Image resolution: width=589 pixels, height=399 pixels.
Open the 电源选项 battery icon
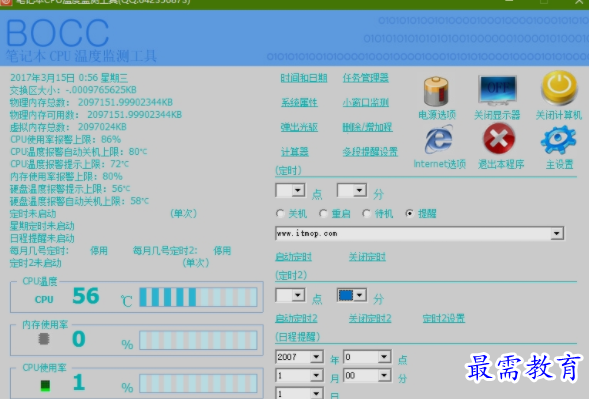436,91
